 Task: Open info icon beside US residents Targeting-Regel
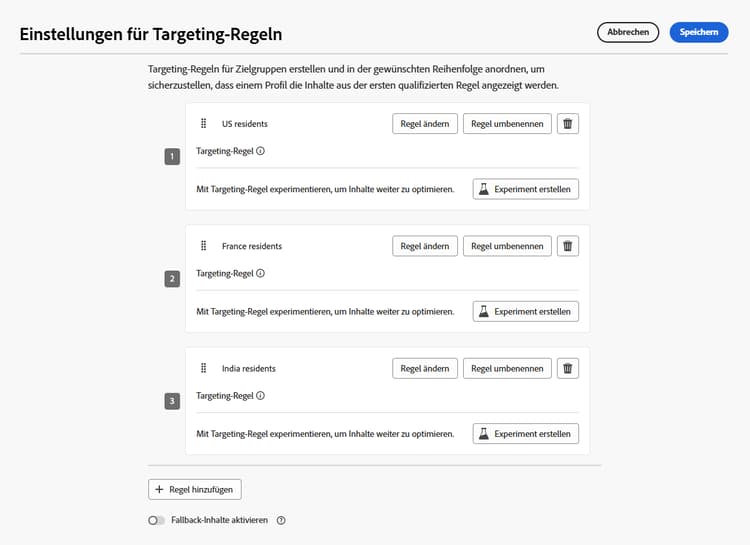[260, 151]
